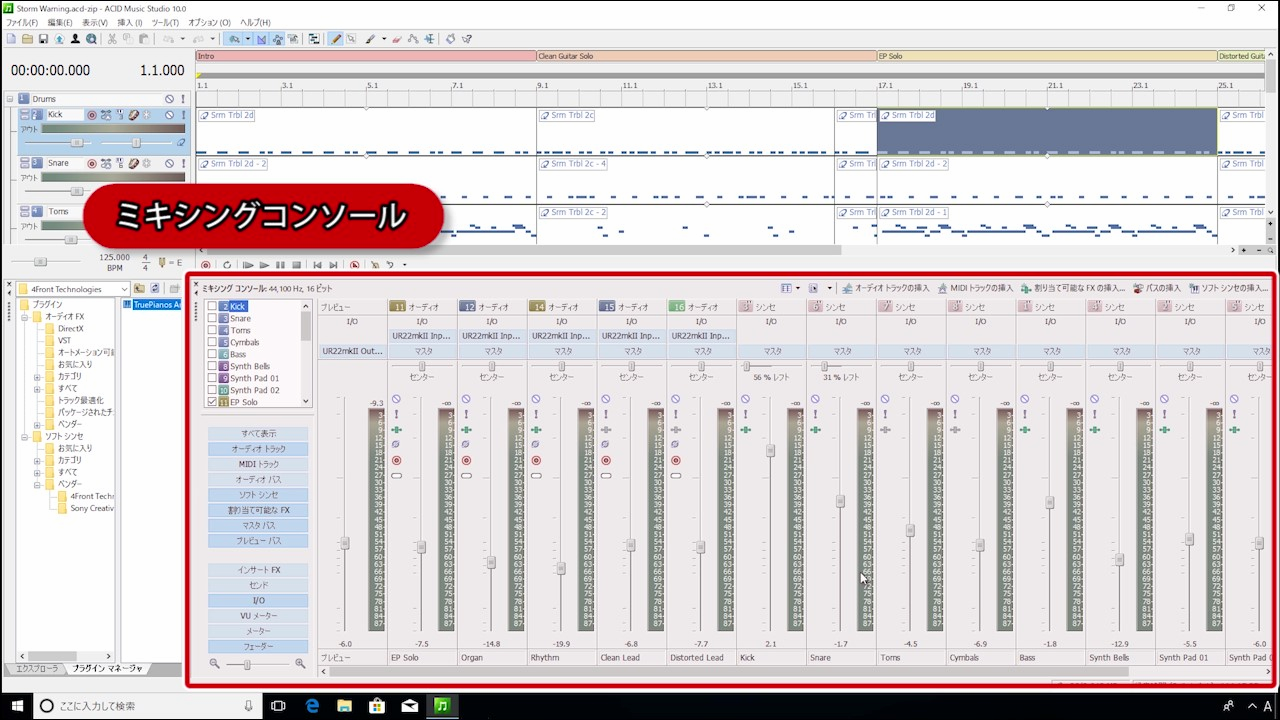This screenshot has width=1280, height=720.
Task: Arm the Kick track for recording
Action: (92, 115)
